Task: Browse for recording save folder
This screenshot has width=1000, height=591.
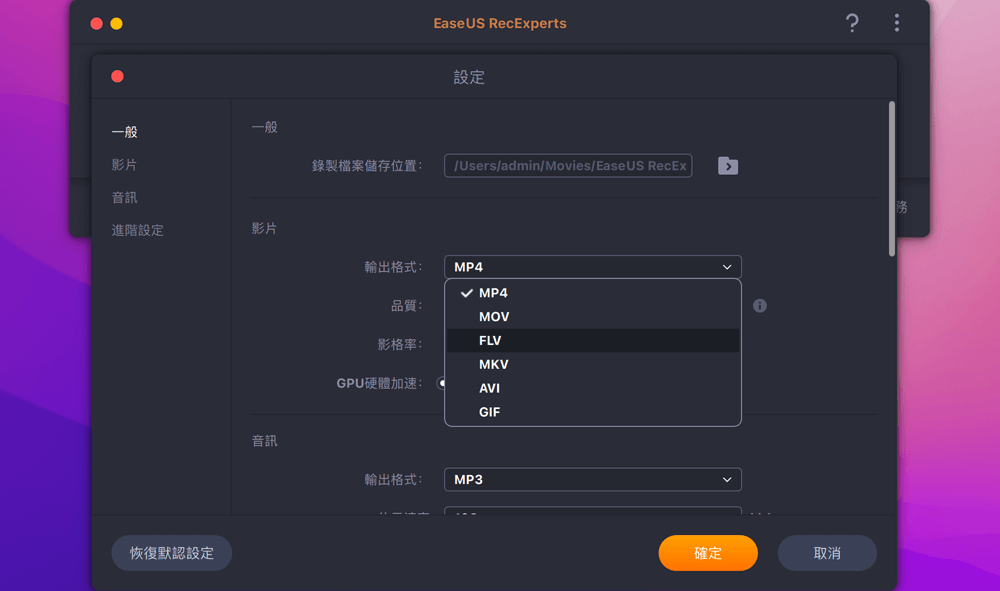Action: [728, 166]
